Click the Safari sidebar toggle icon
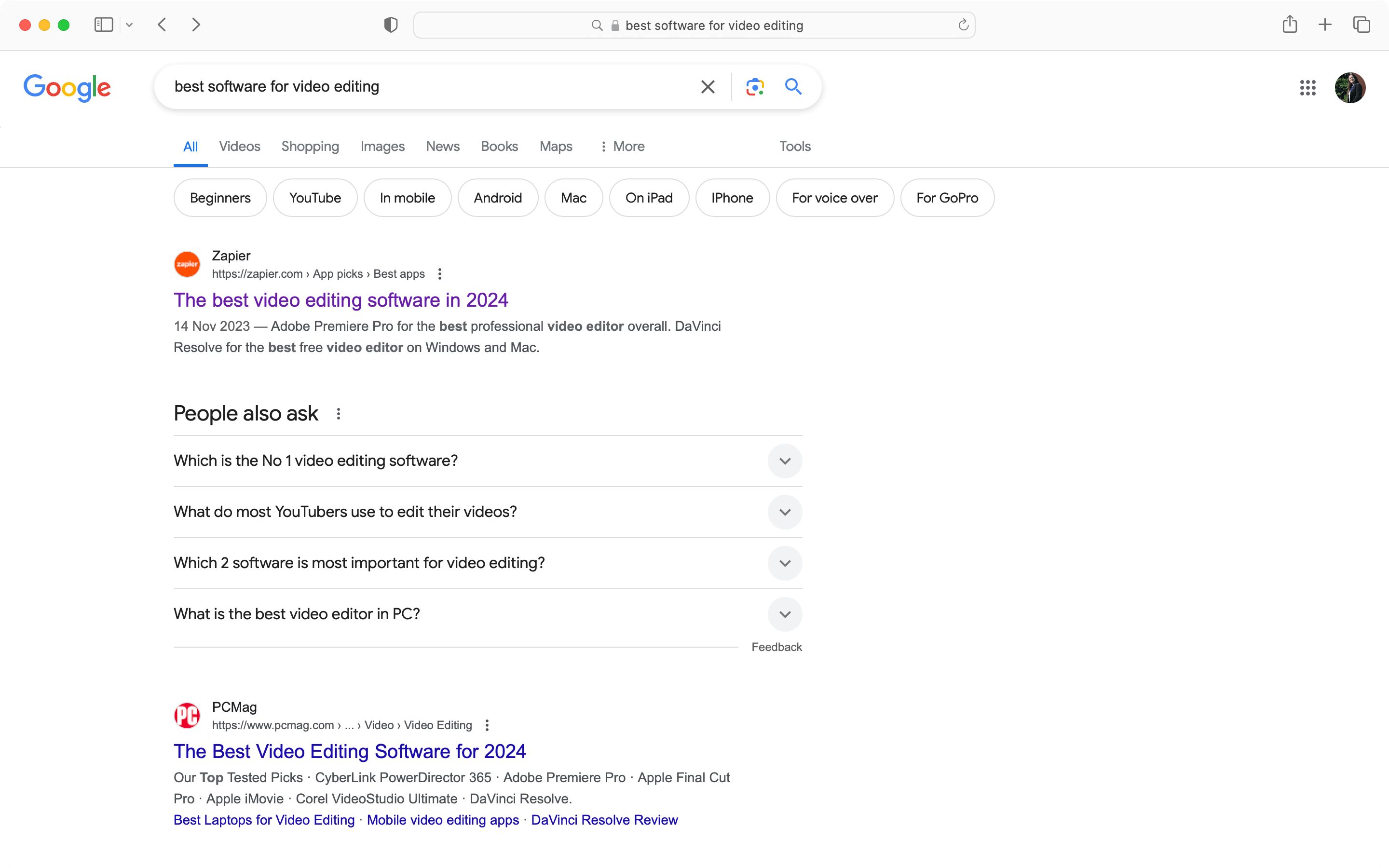The width and height of the screenshot is (1389, 868). point(103,25)
